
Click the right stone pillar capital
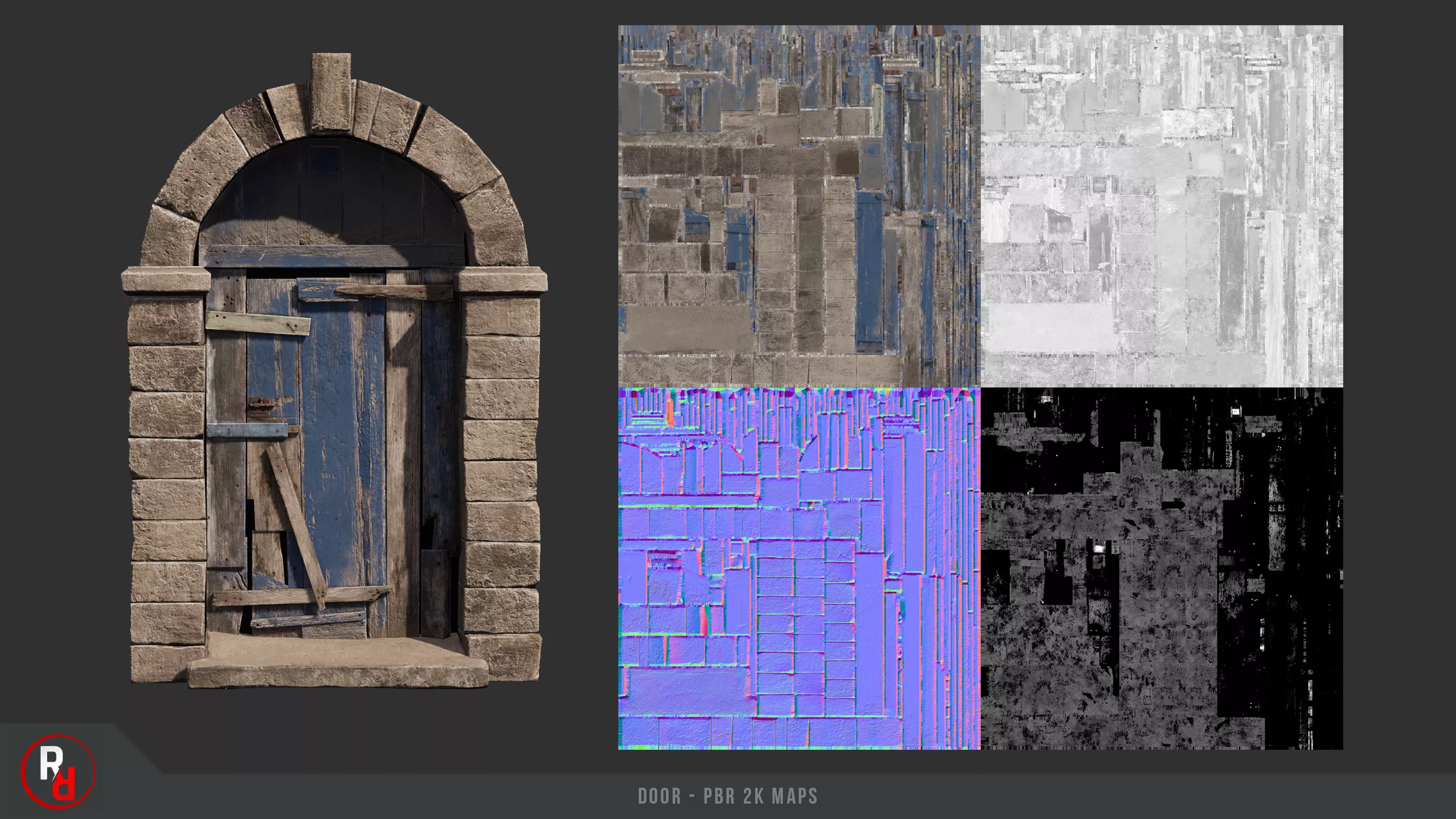coord(502,281)
